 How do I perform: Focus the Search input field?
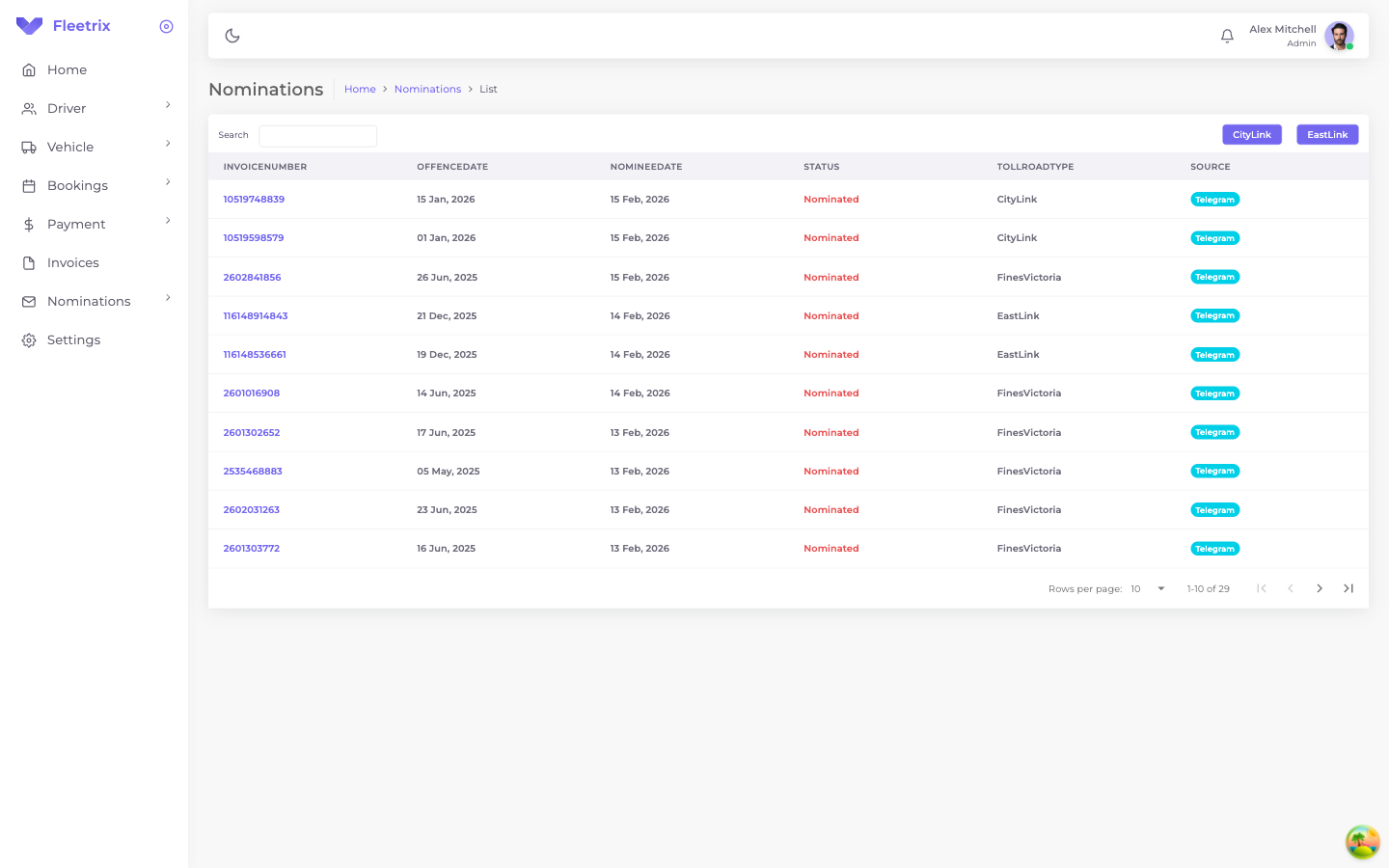point(317,136)
